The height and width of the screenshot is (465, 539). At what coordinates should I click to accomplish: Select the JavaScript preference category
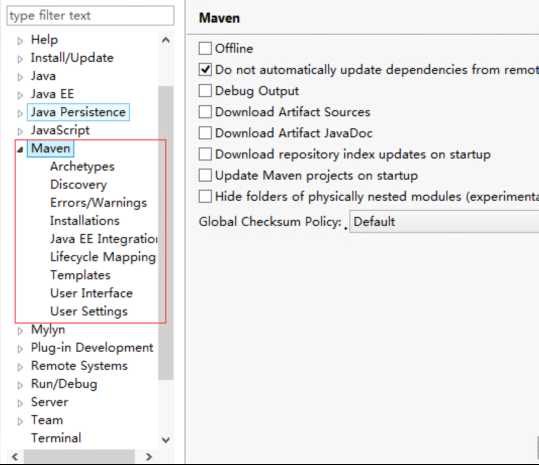[x=60, y=130]
